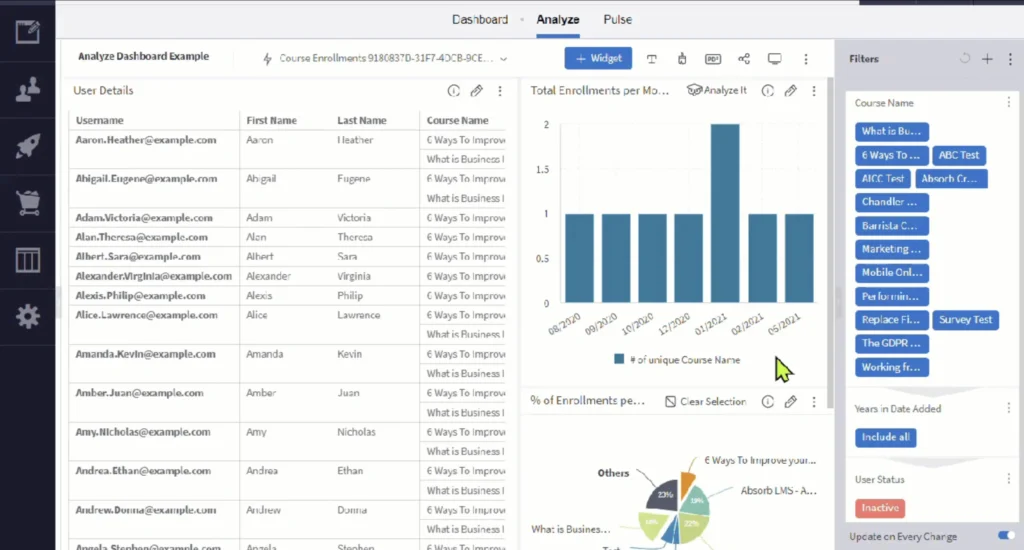Open the display monitor view icon
The image size is (1024, 550).
774,59
